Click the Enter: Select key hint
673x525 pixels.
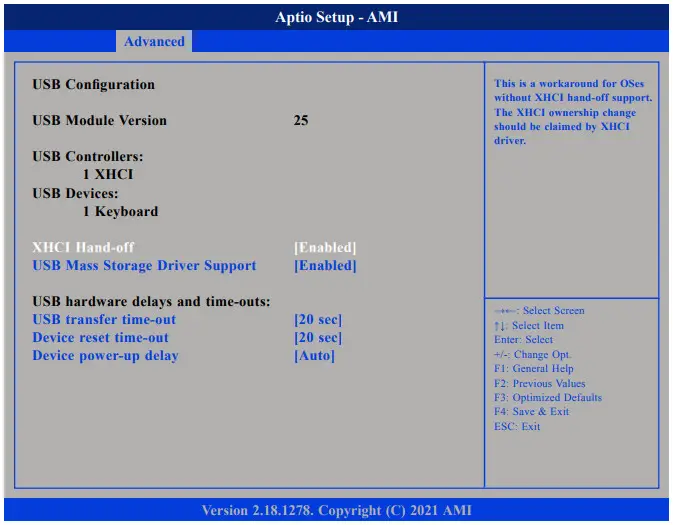click(x=523, y=340)
